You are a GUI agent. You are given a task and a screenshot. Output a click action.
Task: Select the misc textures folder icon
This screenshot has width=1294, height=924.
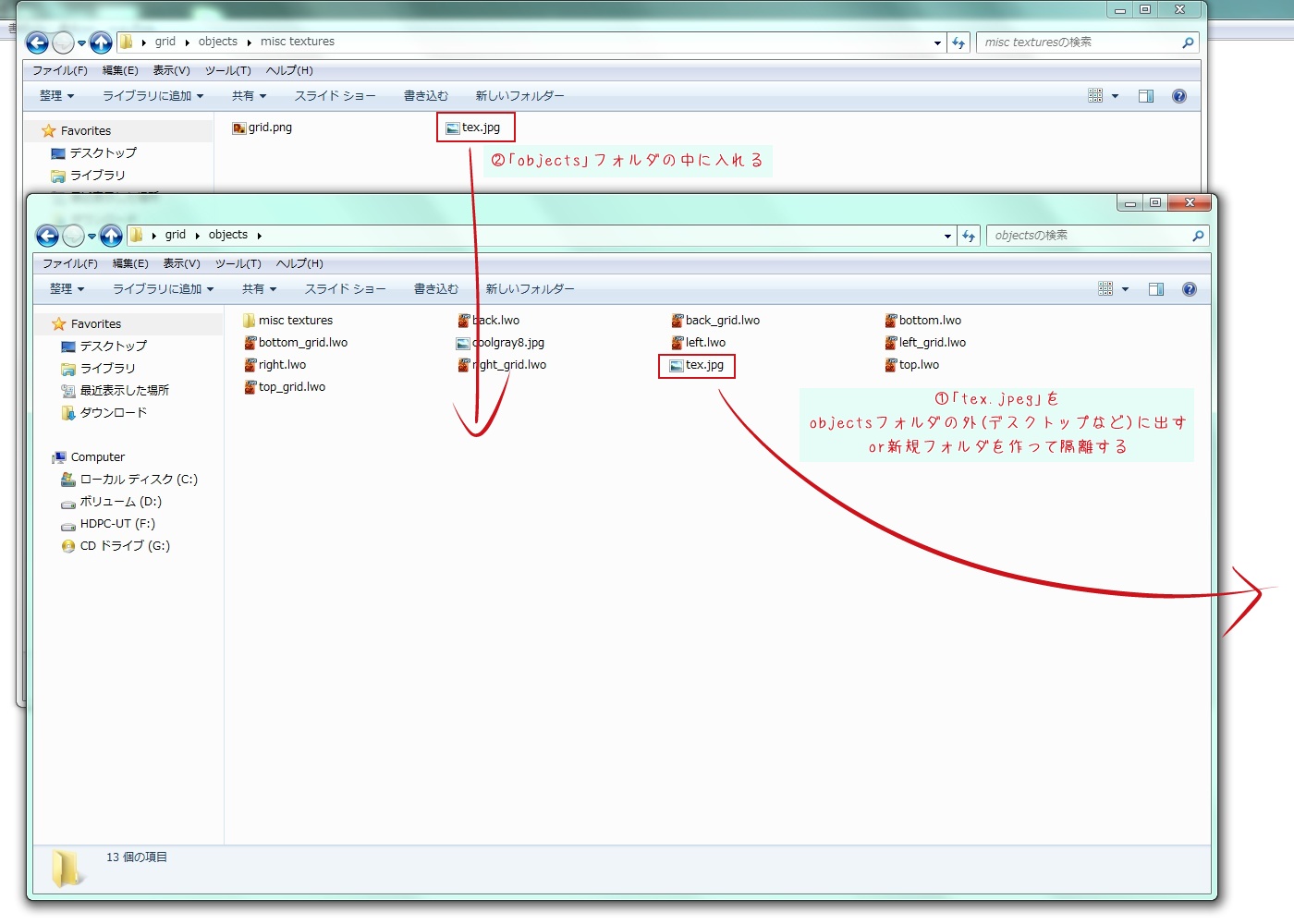point(249,321)
